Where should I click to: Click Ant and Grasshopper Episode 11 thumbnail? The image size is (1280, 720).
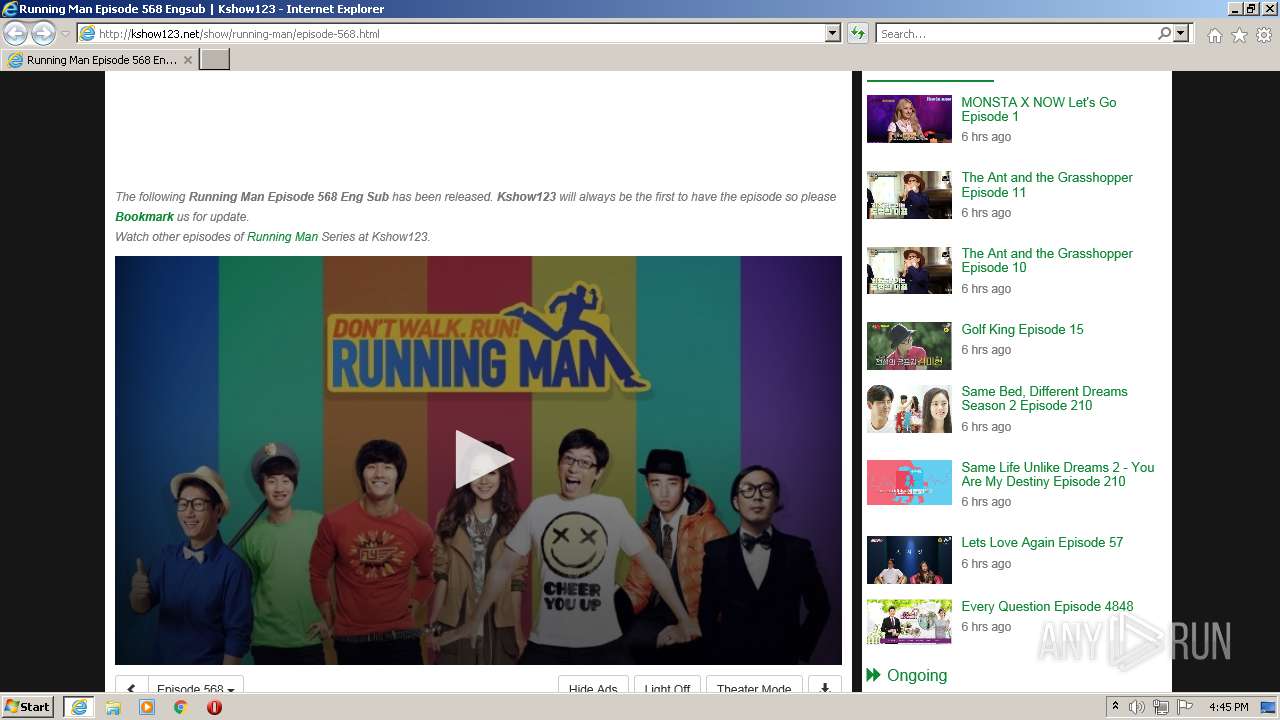[x=909, y=195]
